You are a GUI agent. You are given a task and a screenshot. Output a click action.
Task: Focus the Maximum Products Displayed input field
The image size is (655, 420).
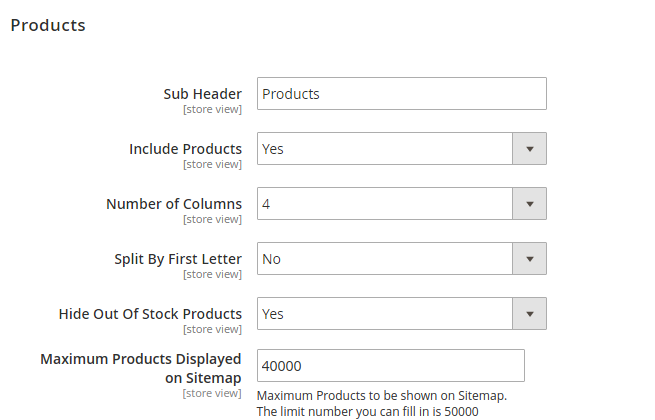coord(390,366)
